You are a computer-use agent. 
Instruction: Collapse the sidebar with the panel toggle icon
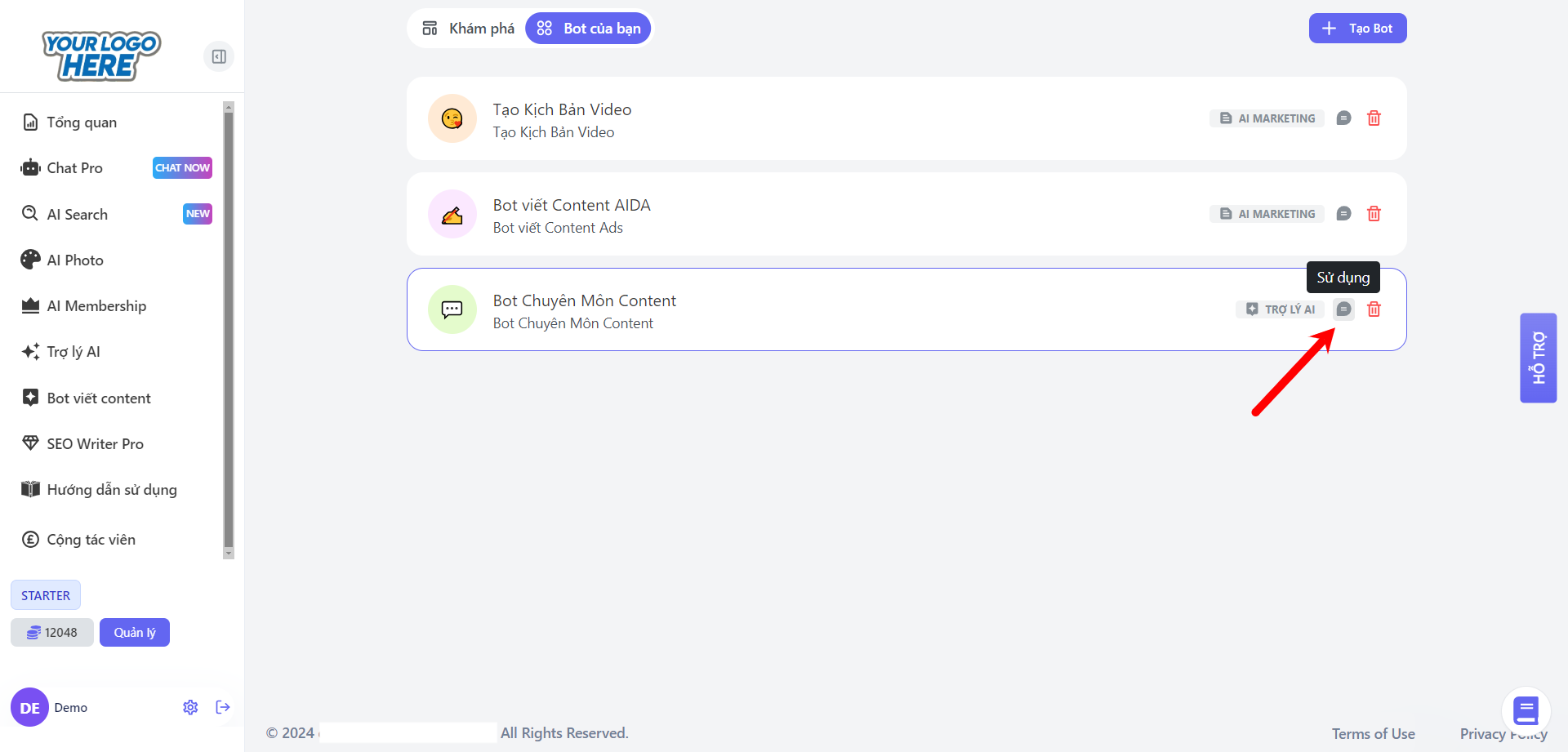[x=219, y=56]
